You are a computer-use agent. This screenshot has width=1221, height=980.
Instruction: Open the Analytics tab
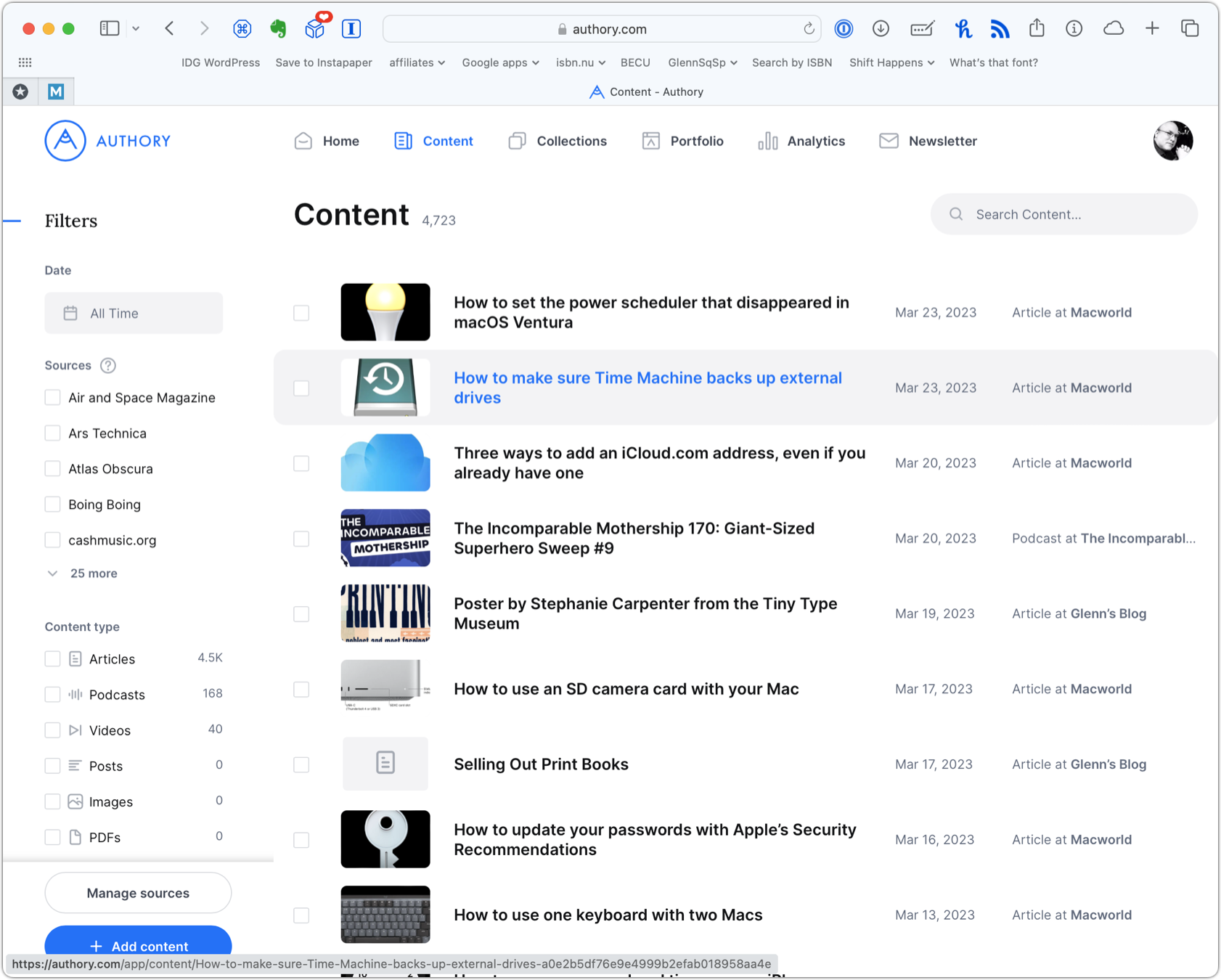[x=801, y=141]
